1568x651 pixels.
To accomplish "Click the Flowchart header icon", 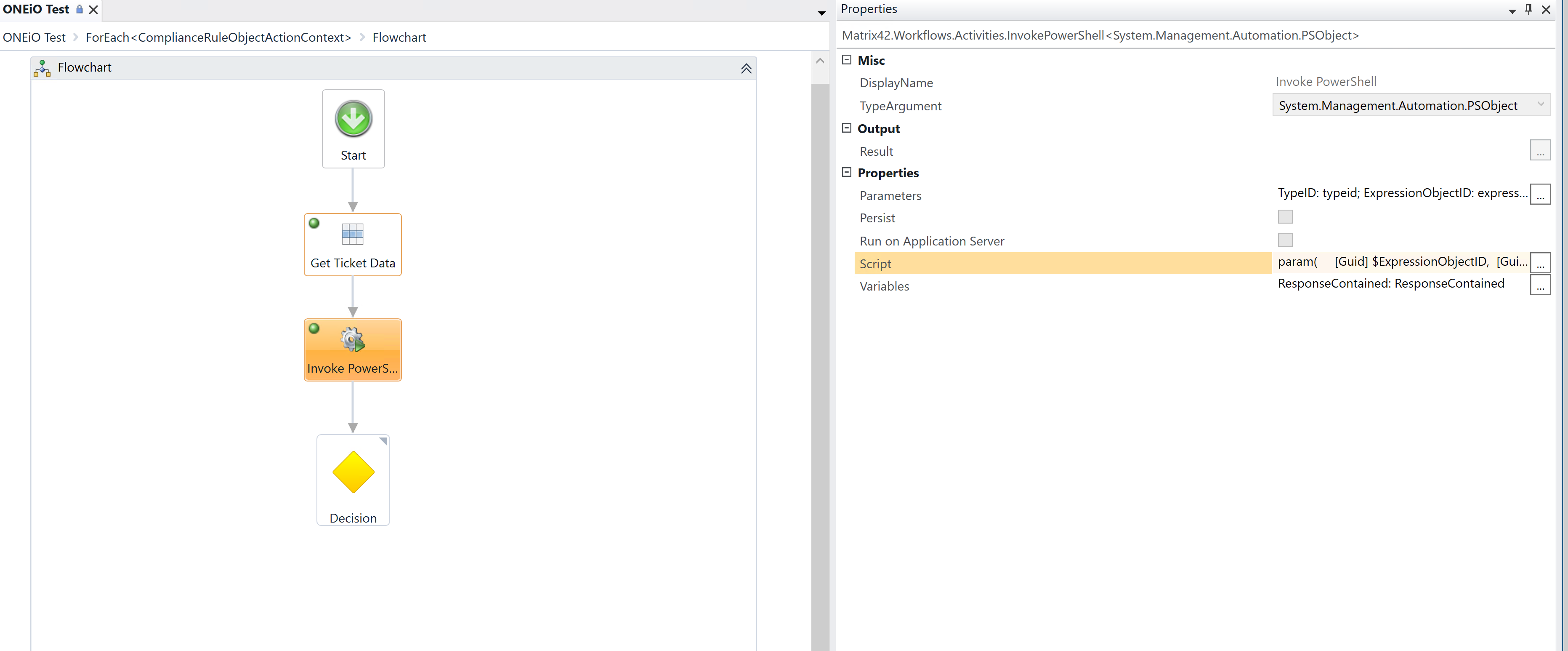I will 42,68.
